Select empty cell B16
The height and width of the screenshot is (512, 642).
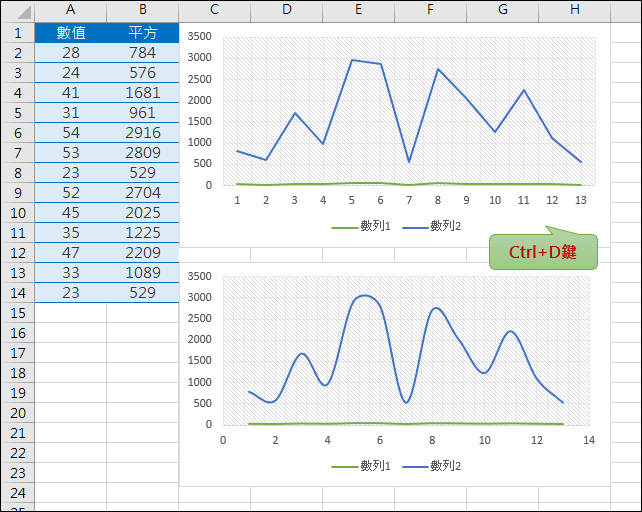tap(142, 333)
